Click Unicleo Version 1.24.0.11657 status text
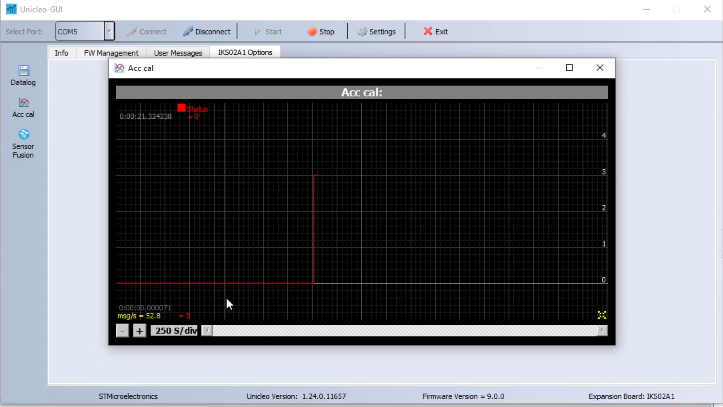 [296, 396]
